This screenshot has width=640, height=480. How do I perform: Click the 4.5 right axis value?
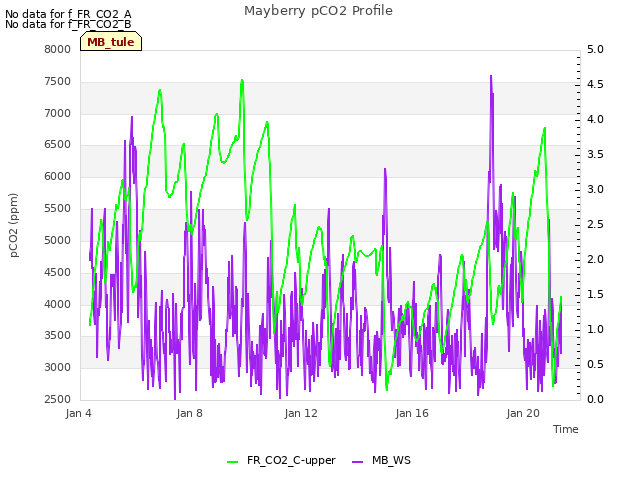click(x=595, y=84)
